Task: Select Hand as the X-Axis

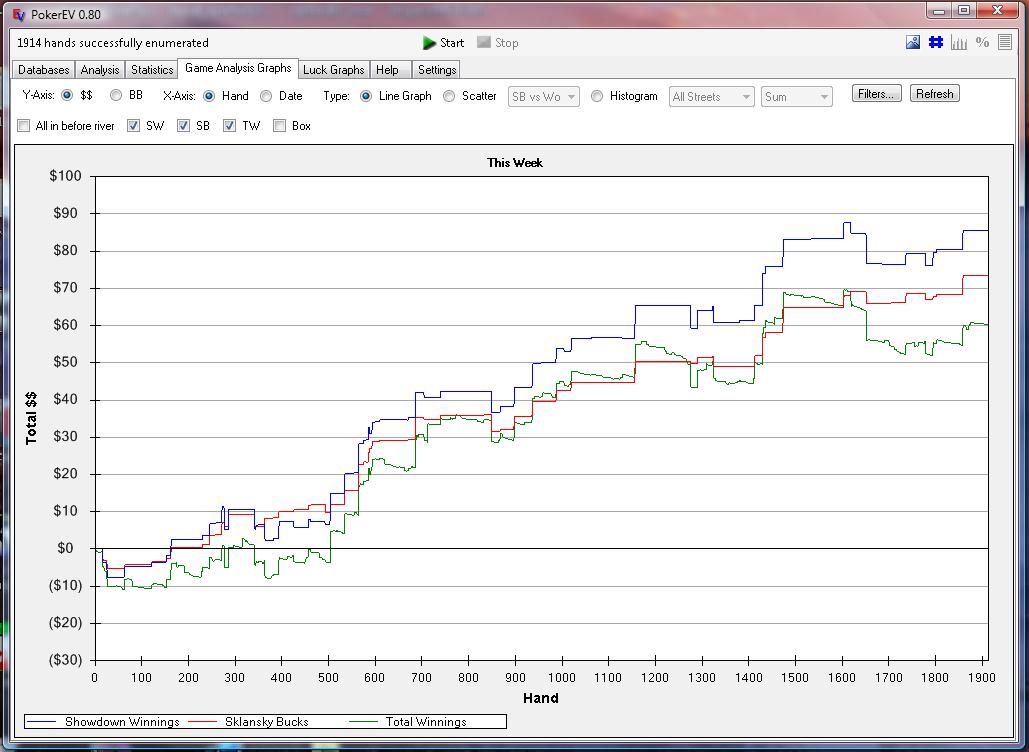Action: pos(209,96)
